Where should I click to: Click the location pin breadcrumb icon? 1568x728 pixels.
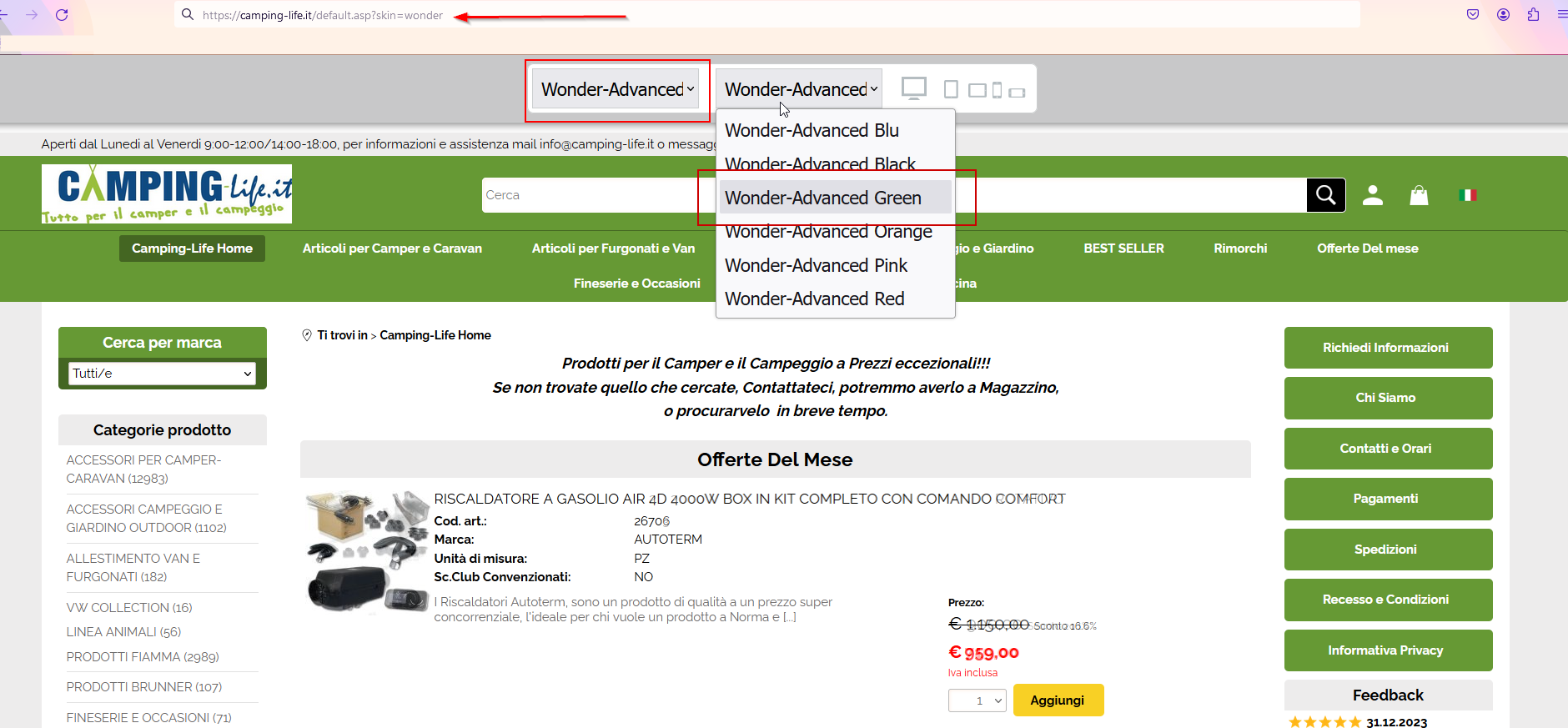(307, 335)
